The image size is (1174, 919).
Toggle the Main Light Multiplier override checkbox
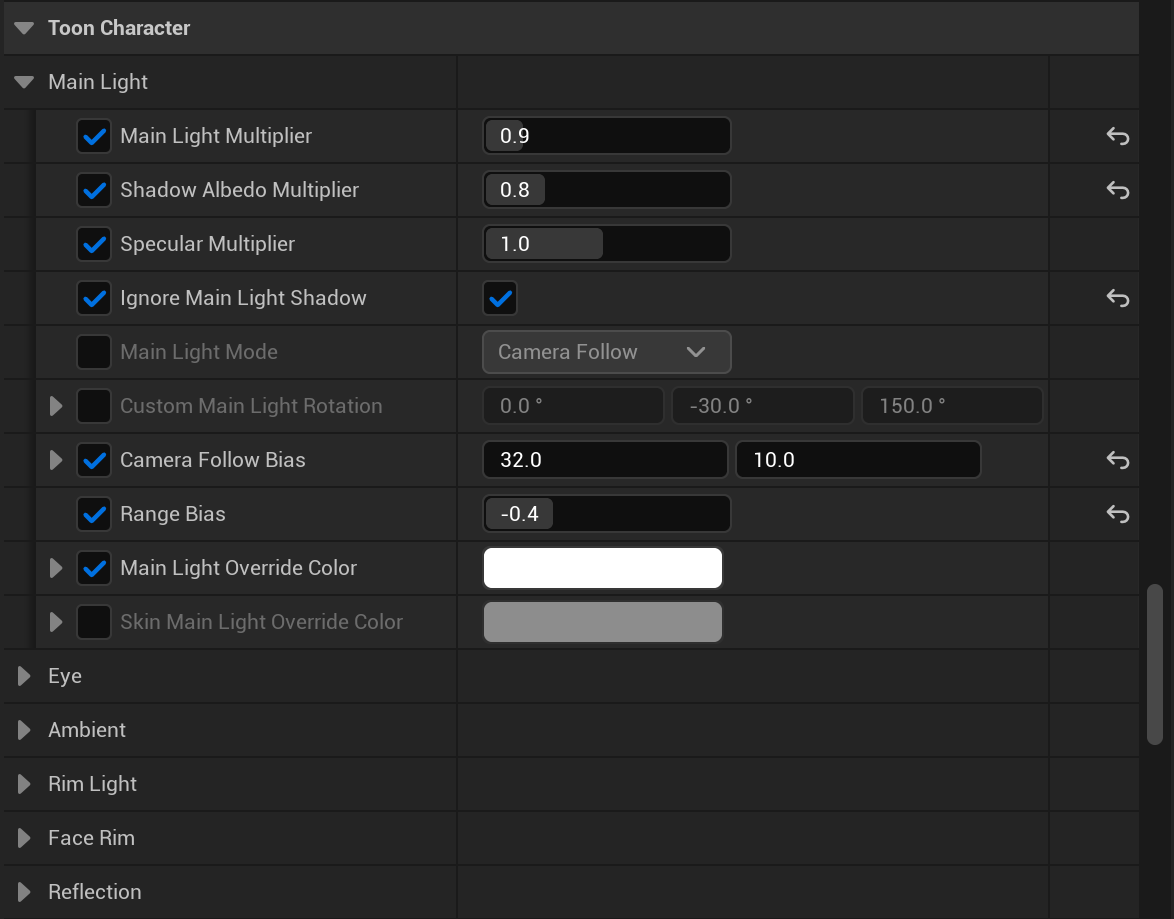(94, 136)
